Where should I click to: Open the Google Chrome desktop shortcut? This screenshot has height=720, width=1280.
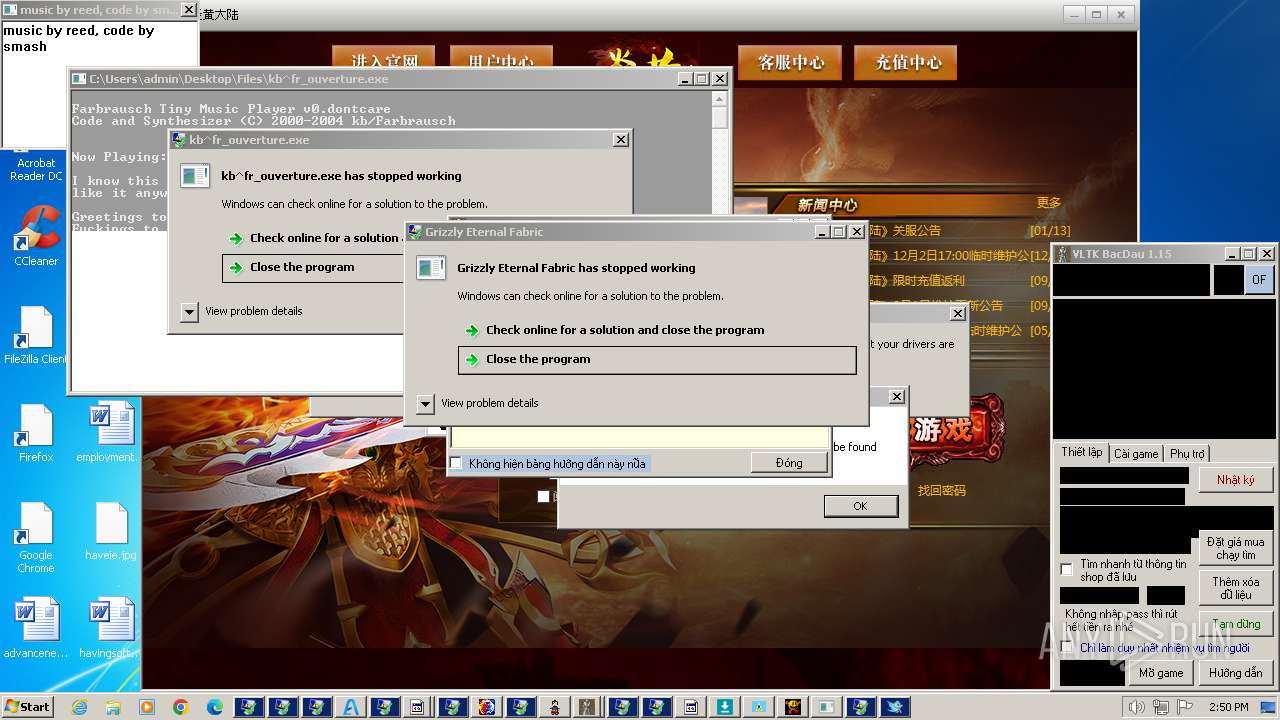coord(36,537)
